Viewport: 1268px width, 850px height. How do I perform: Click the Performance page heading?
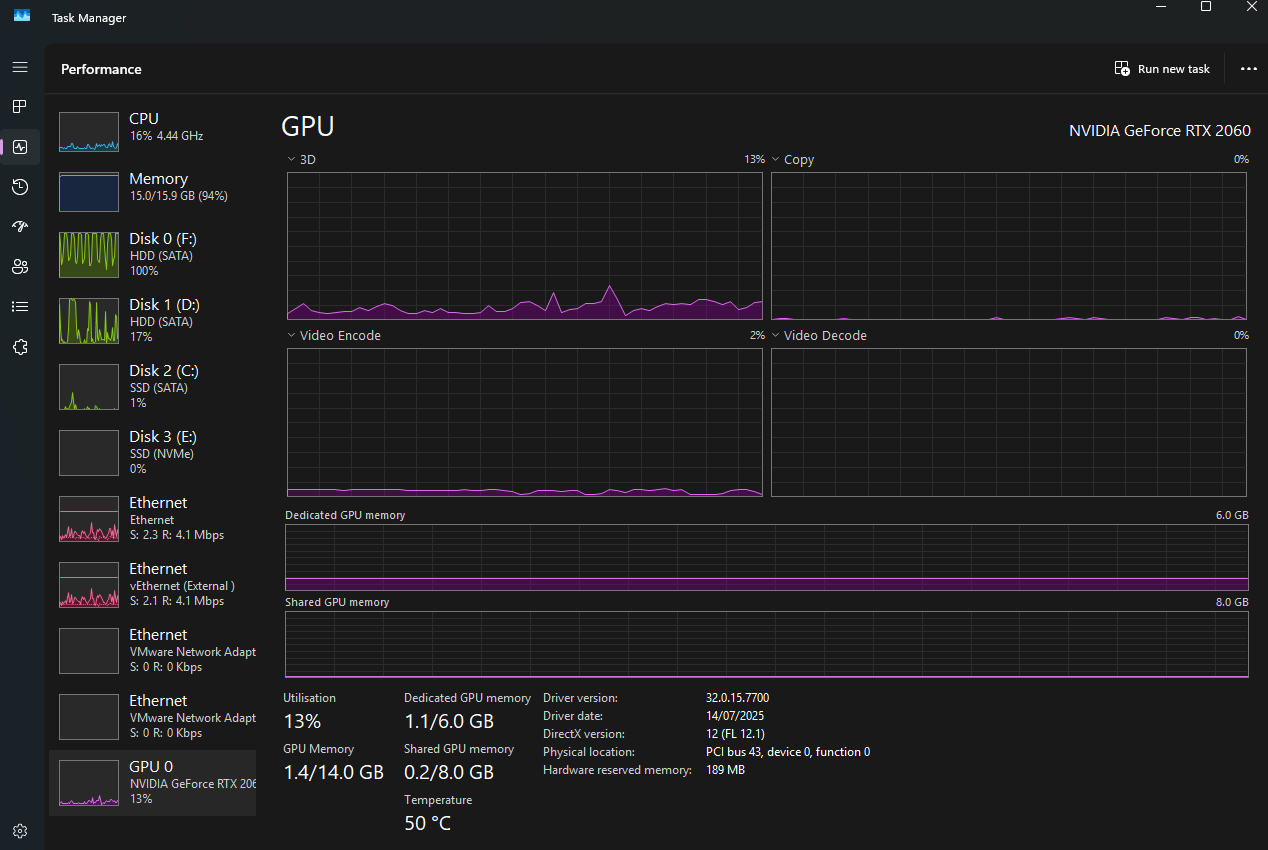point(101,69)
